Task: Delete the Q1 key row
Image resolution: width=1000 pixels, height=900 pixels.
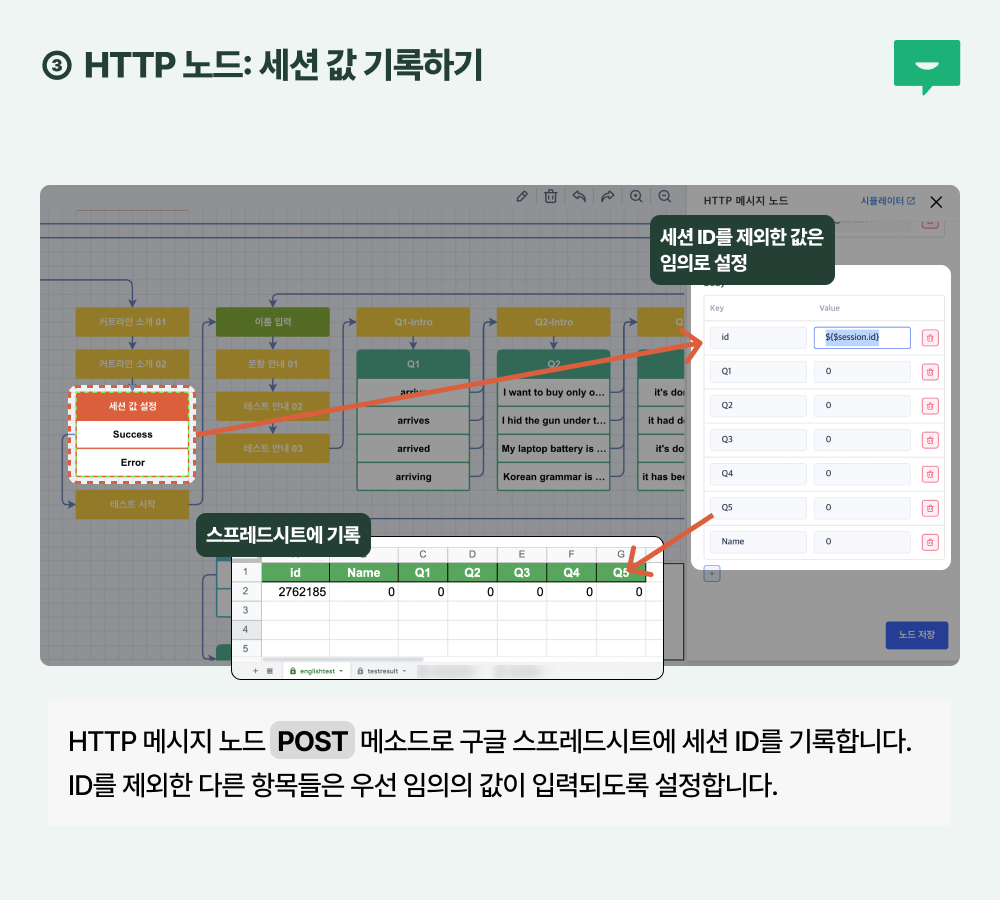Action: [930, 372]
